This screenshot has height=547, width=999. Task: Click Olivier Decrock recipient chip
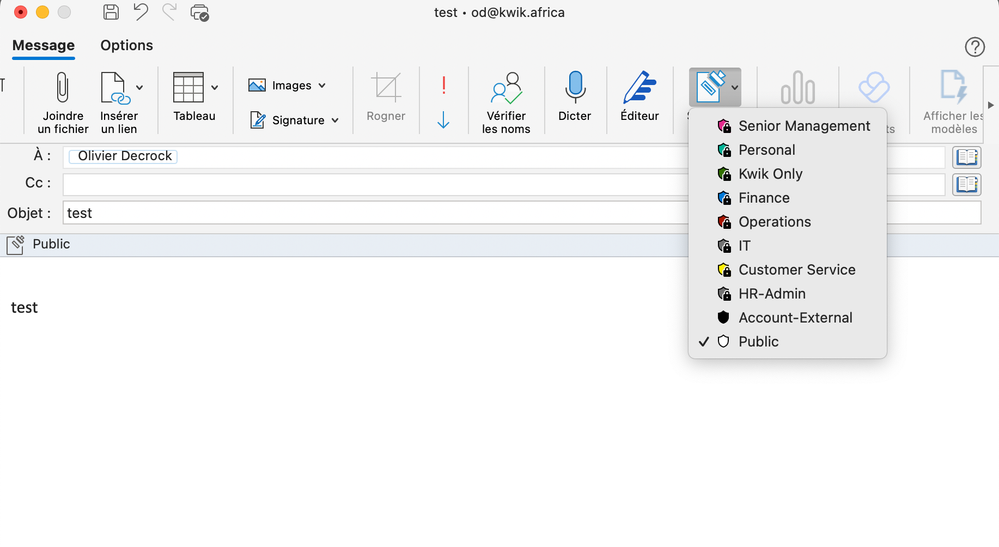pos(124,156)
